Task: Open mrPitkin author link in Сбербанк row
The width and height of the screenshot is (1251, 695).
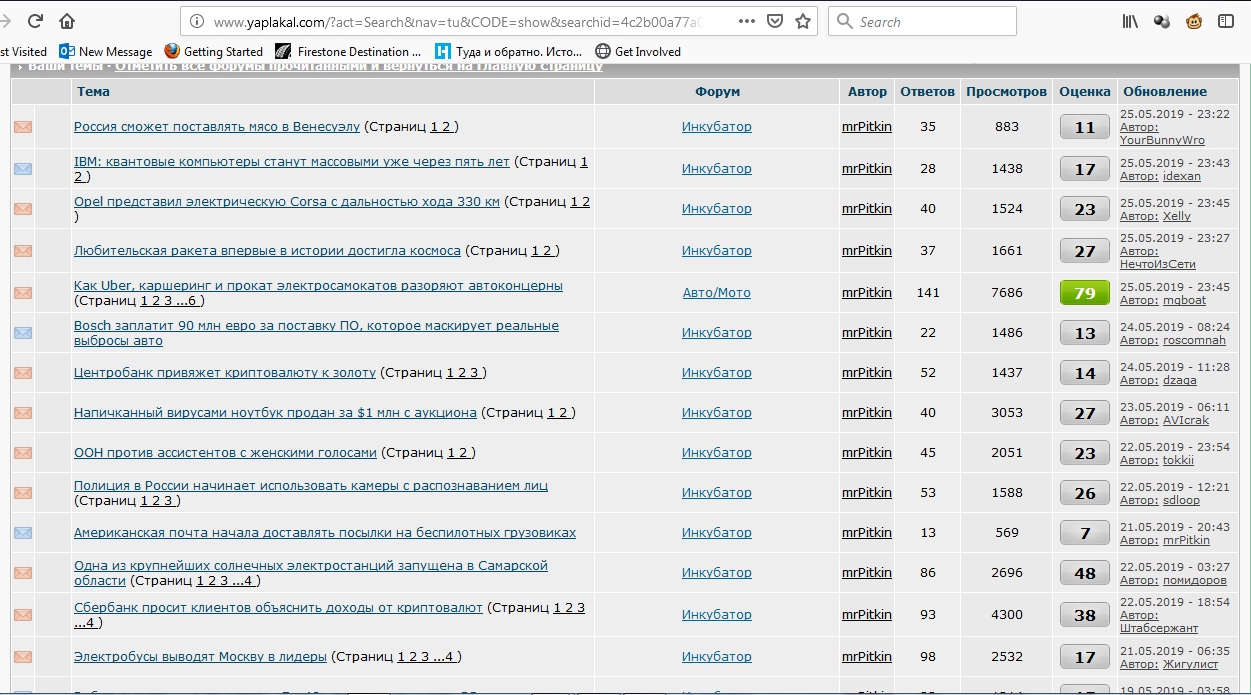Action: click(x=867, y=613)
